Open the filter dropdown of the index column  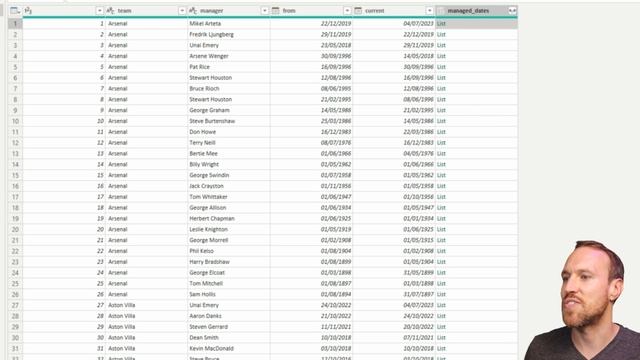100,11
